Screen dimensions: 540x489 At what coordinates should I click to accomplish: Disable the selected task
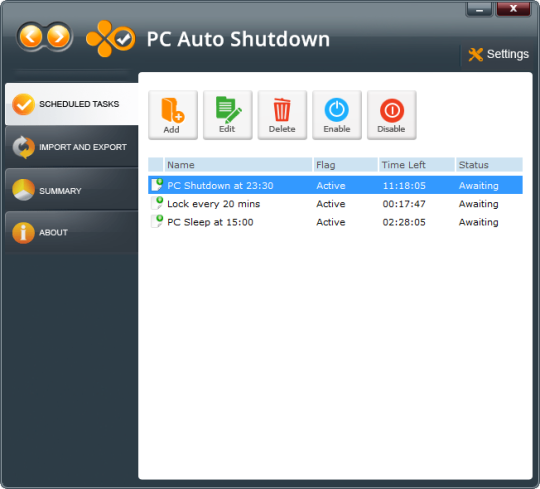tap(392, 115)
